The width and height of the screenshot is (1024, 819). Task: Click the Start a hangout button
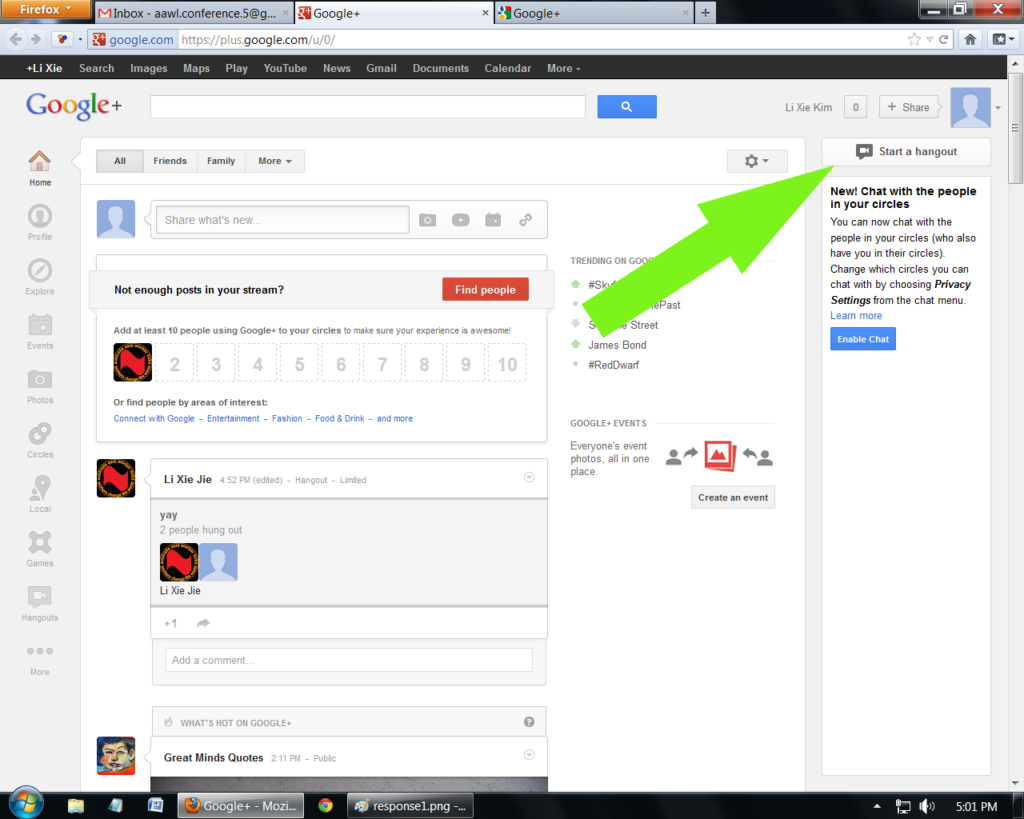pyautogui.click(x=906, y=152)
